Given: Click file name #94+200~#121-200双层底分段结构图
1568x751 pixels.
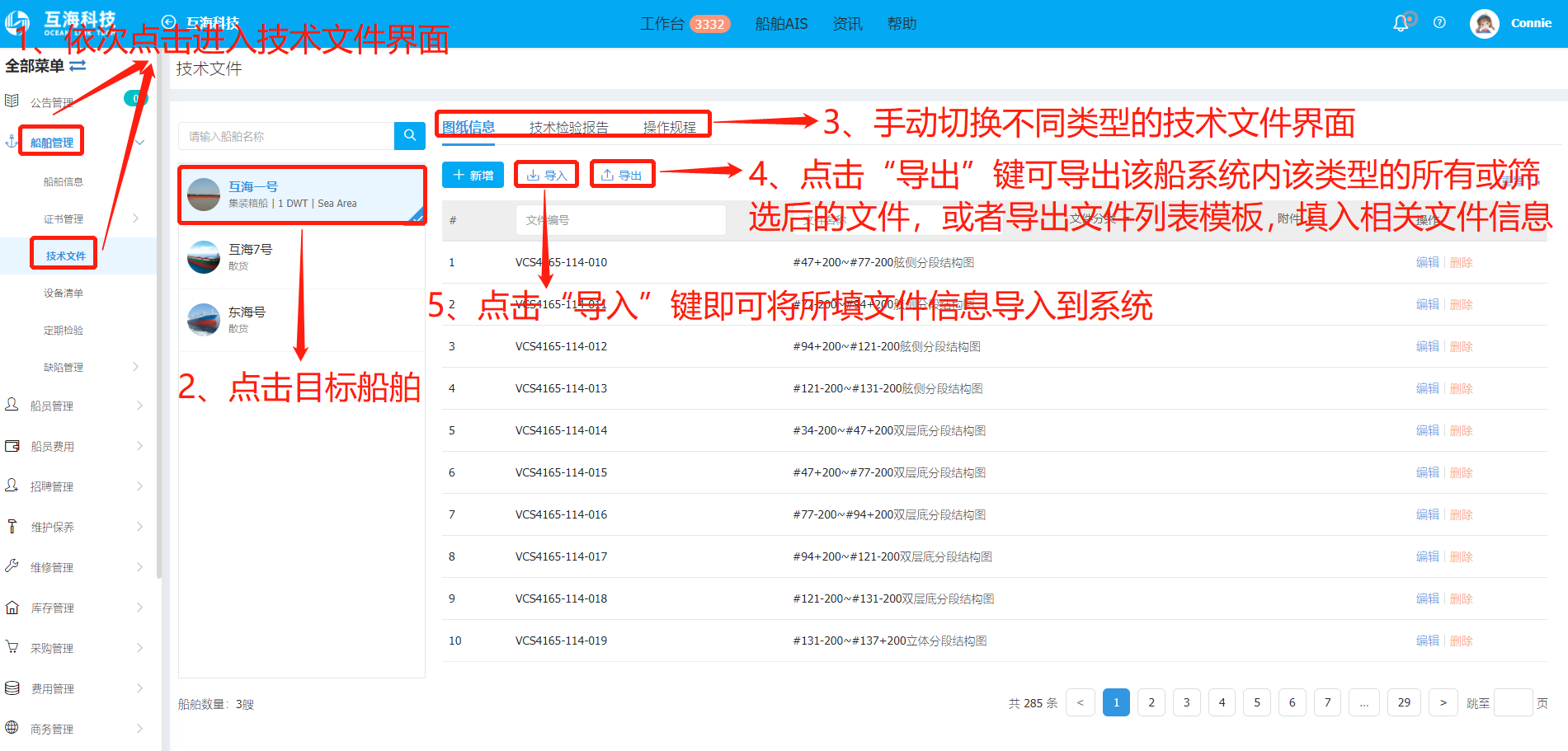Looking at the screenshot, I should click(x=892, y=556).
